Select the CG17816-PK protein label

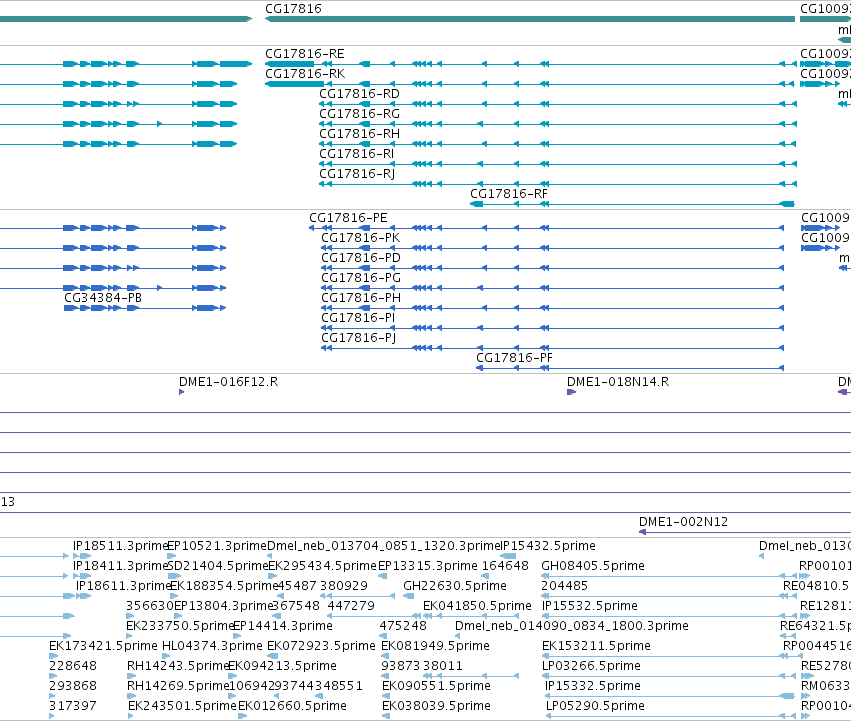tap(360, 238)
